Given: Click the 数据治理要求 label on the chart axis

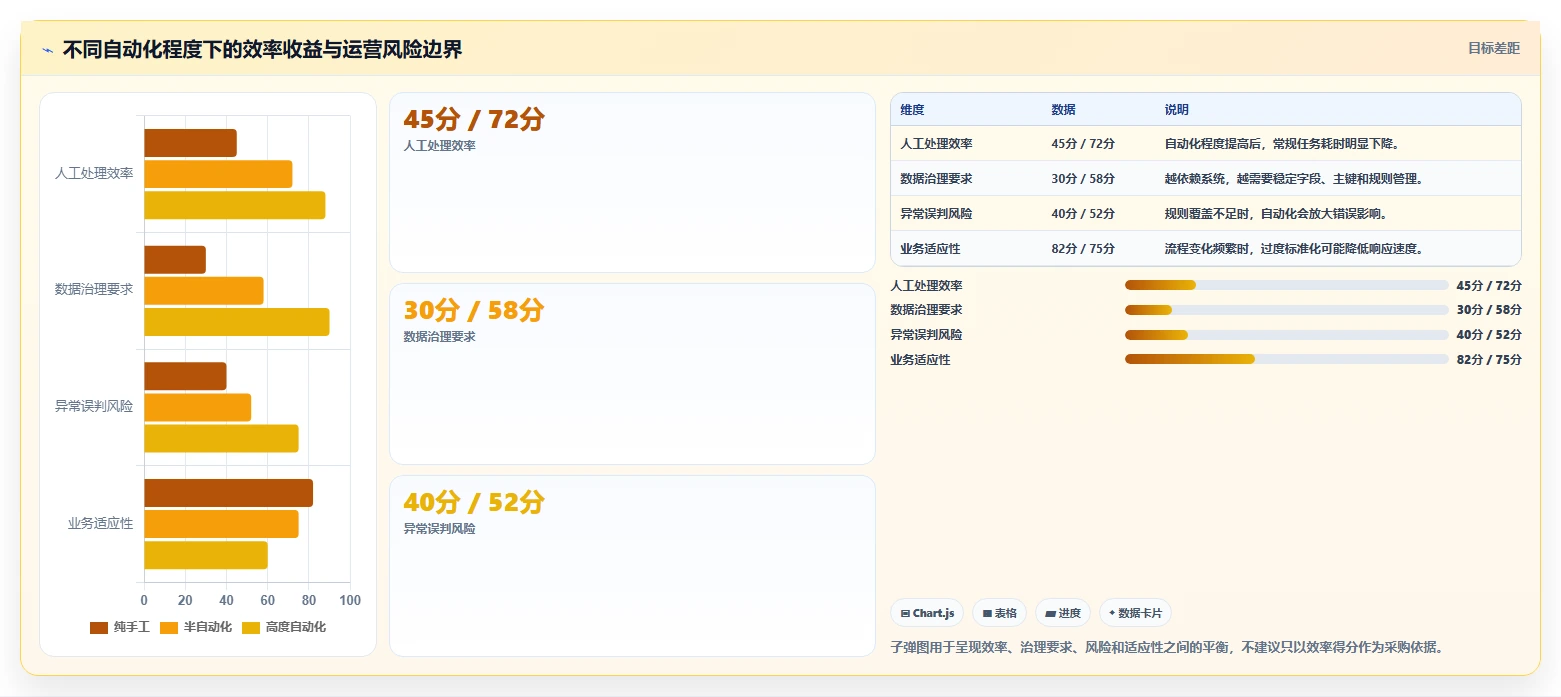Looking at the screenshot, I should pyautogui.click(x=94, y=290).
